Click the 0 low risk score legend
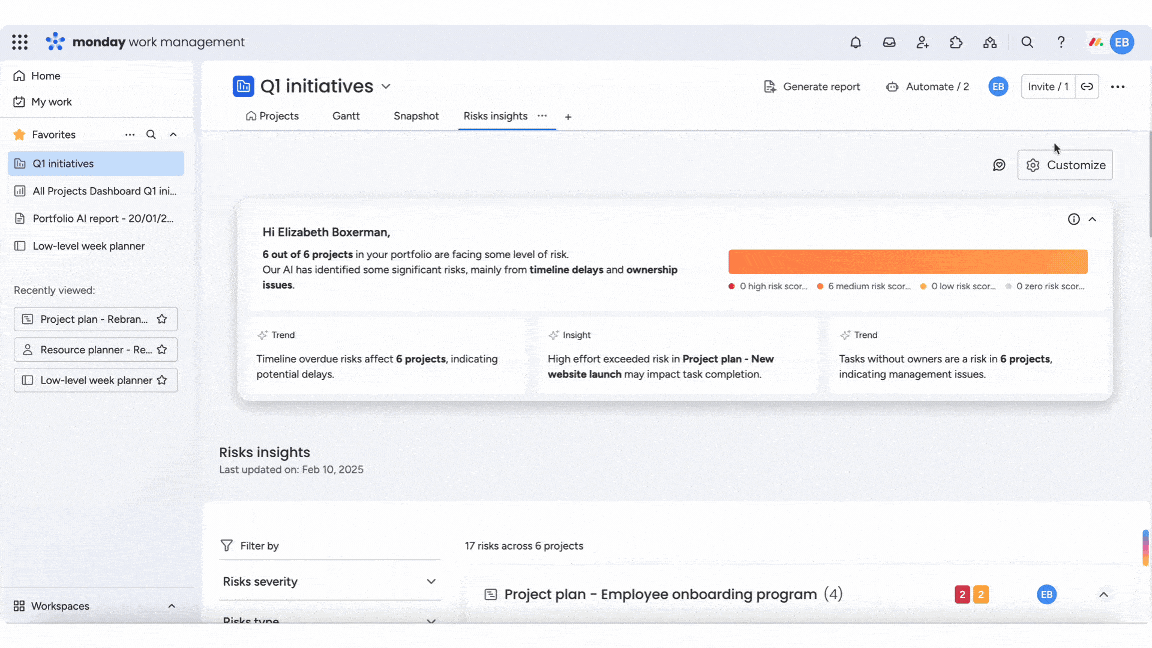 pos(958,287)
